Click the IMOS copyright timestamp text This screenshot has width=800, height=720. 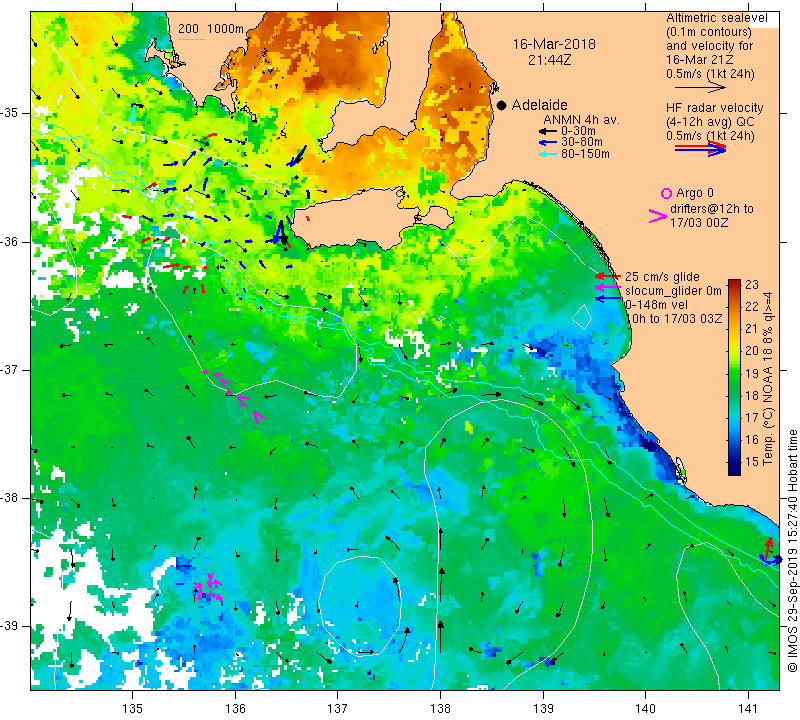792,550
